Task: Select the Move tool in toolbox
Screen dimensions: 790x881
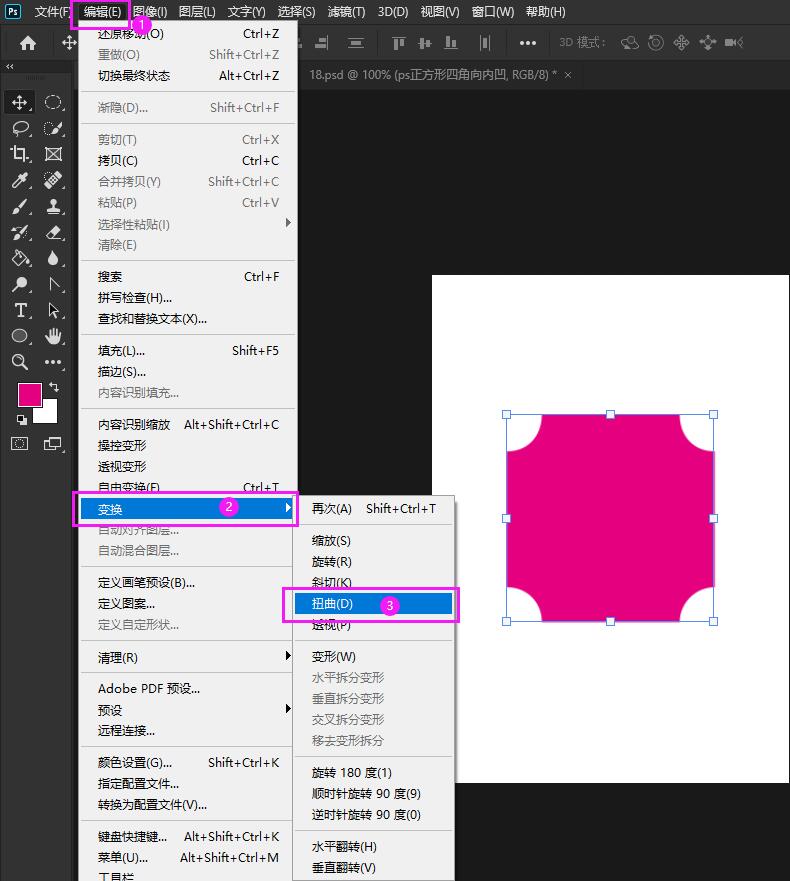Action: tap(20, 102)
